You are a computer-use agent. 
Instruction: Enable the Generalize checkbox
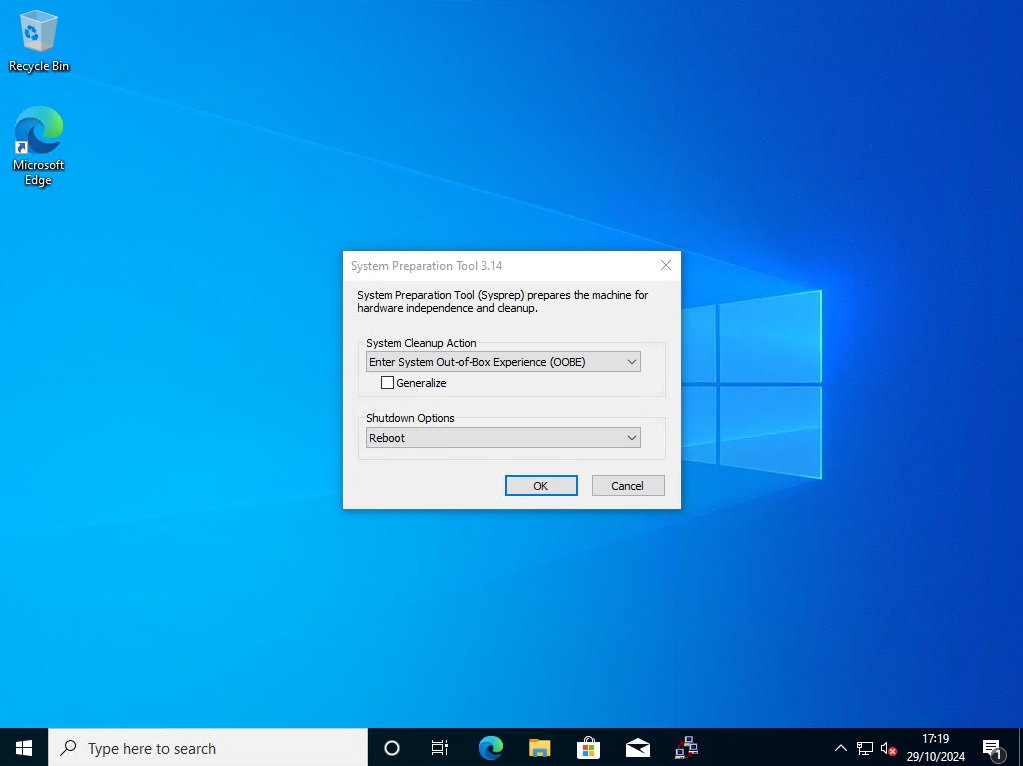[387, 382]
